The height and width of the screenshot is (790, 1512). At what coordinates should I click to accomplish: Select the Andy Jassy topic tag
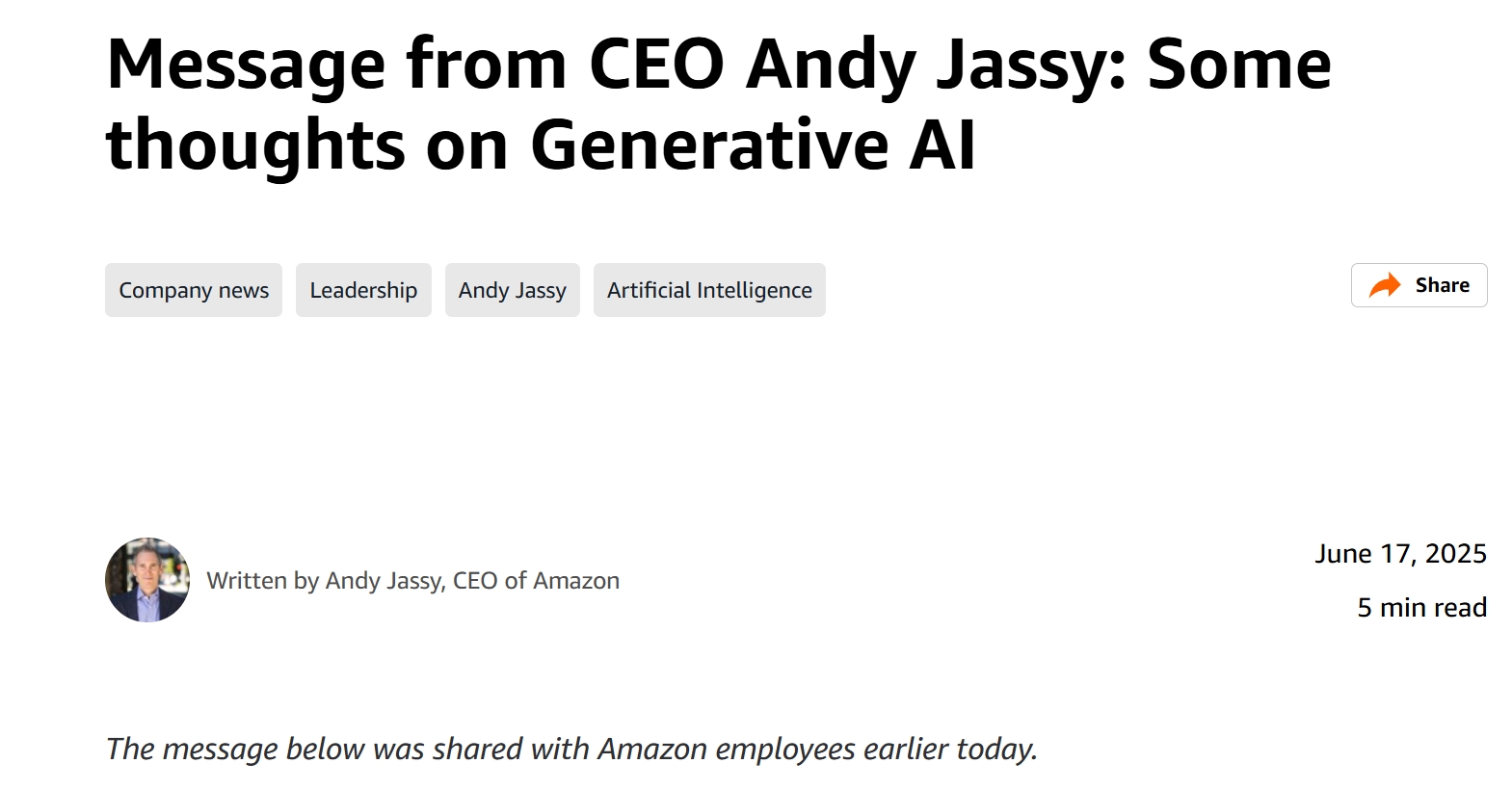coord(513,290)
